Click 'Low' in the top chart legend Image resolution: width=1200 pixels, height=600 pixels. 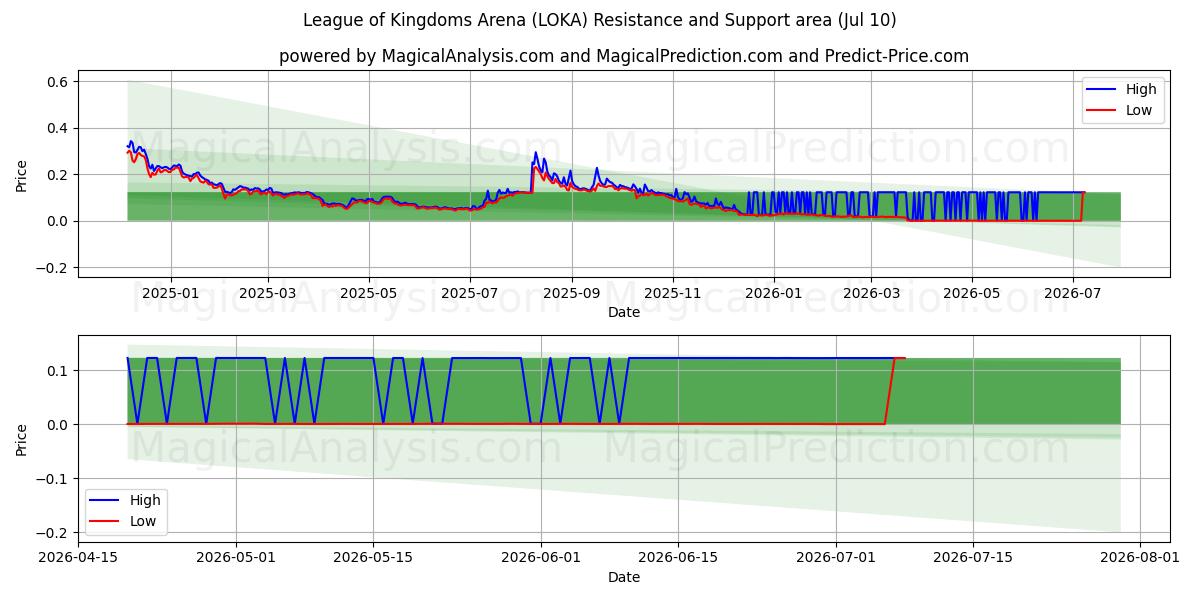(x=1139, y=110)
